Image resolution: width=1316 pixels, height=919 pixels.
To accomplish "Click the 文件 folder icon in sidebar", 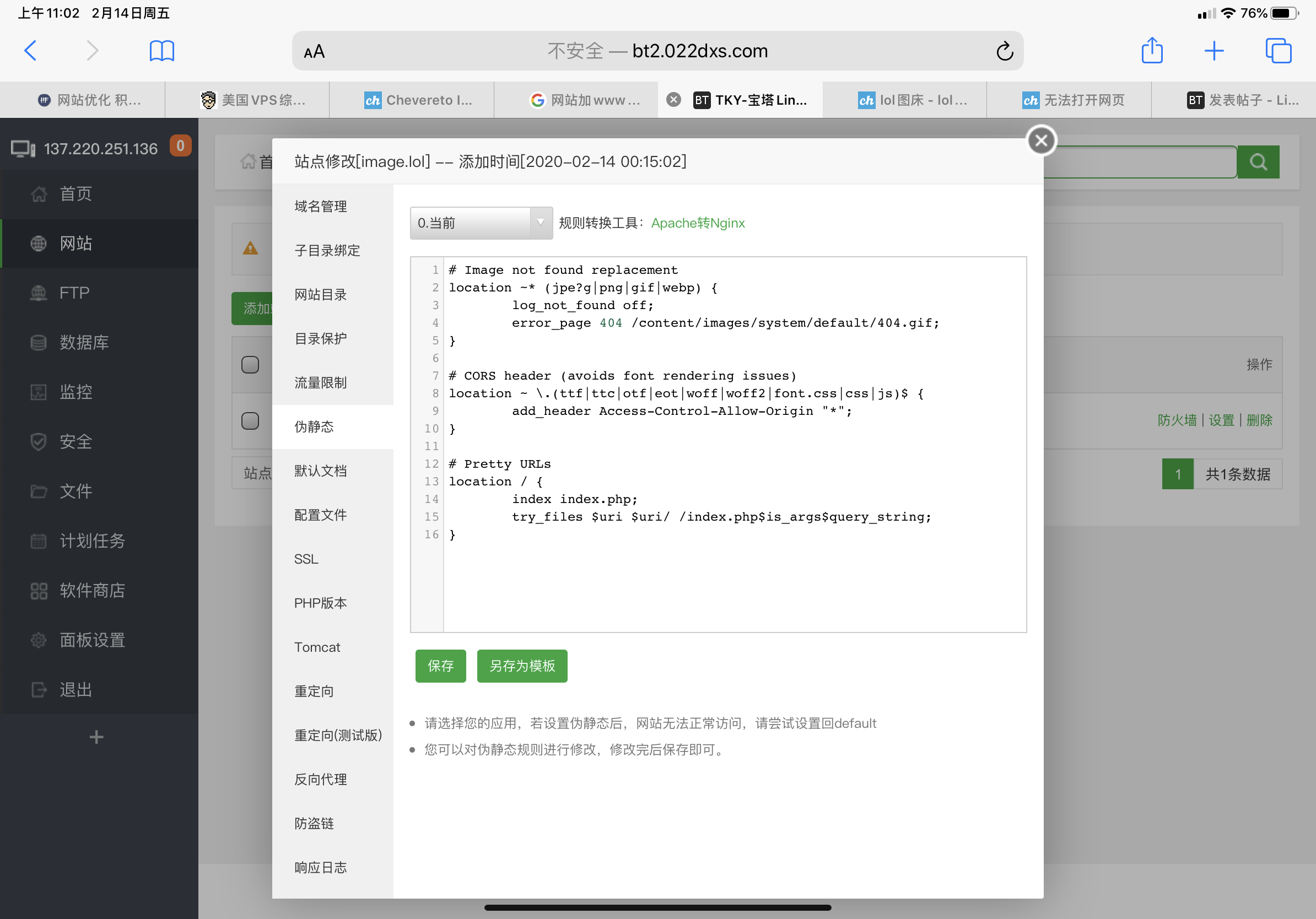I will click(x=39, y=491).
